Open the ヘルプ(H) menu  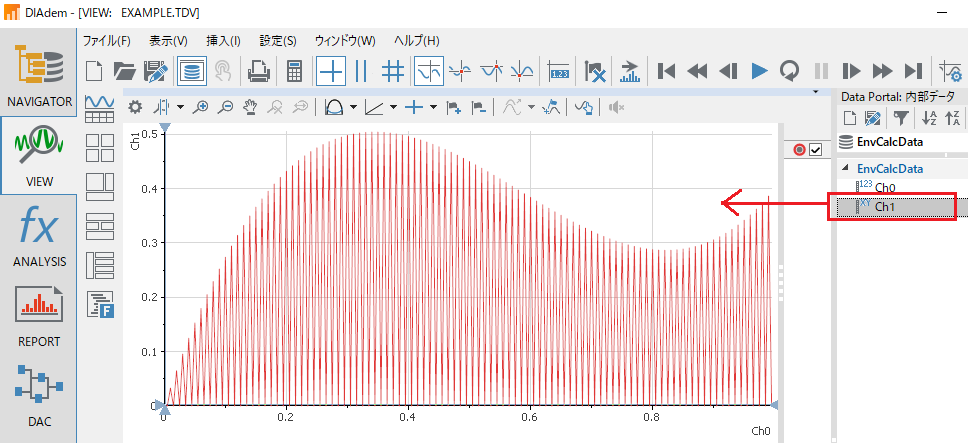[416, 41]
